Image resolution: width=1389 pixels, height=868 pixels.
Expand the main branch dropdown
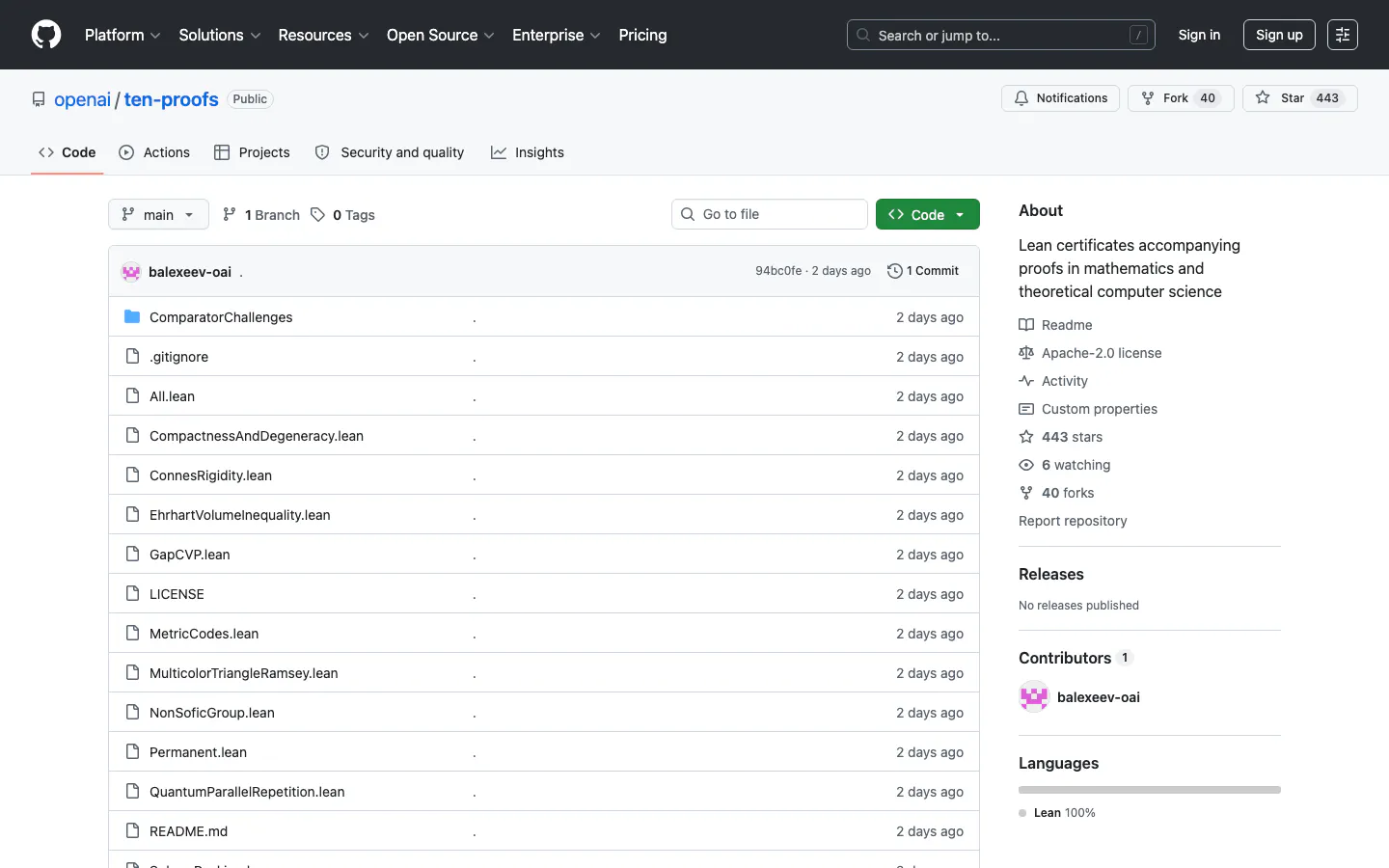click(x=158, y=214)
